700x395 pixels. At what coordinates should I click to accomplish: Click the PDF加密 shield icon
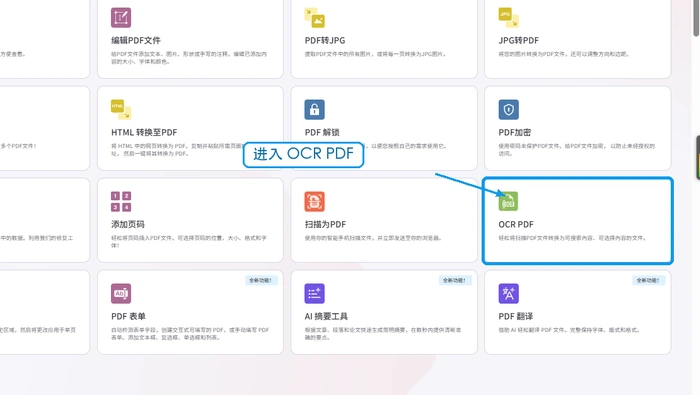pos(508,109)
